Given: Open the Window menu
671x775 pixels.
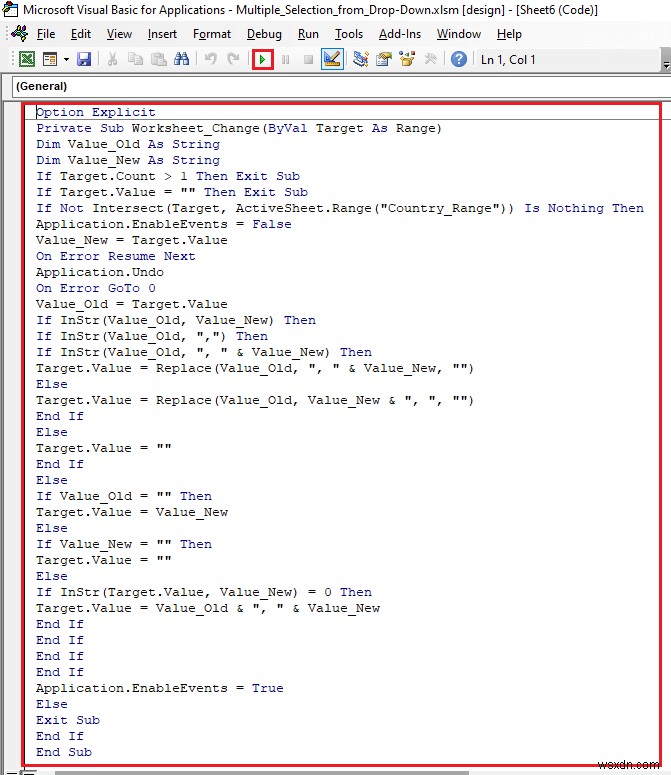Looking at the screenshot, I should (x=459, y=34).
